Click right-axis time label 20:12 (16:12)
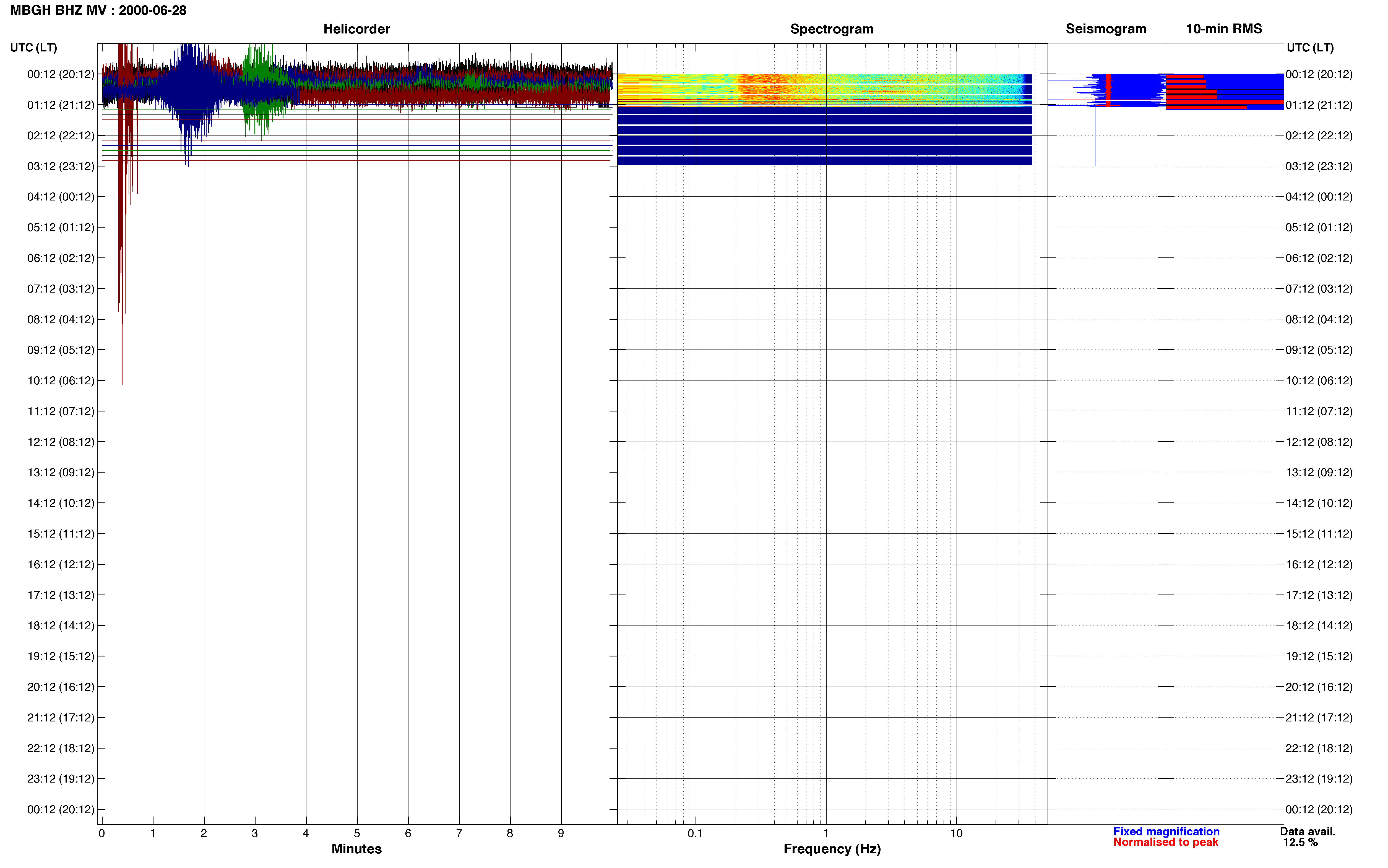Viewport: 1388px width, 868px height. tap(1319, 687)
